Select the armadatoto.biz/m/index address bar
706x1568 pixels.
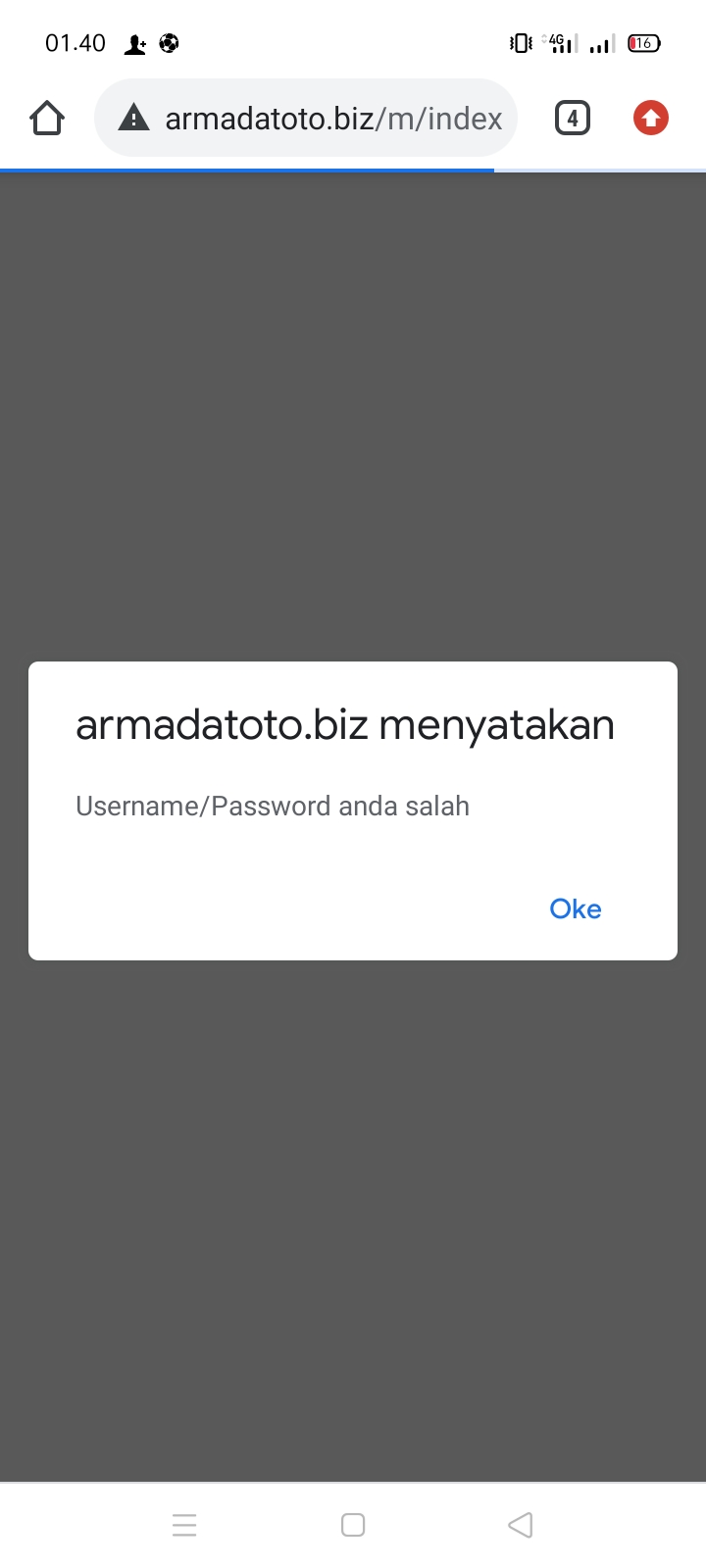[x=306, y=119]
